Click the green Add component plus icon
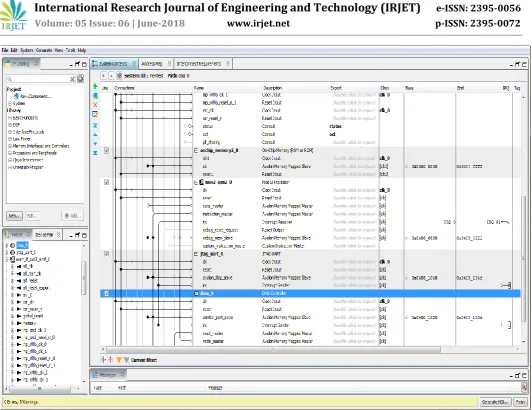This screenshot has width=532, height=410. click(95, 86)
